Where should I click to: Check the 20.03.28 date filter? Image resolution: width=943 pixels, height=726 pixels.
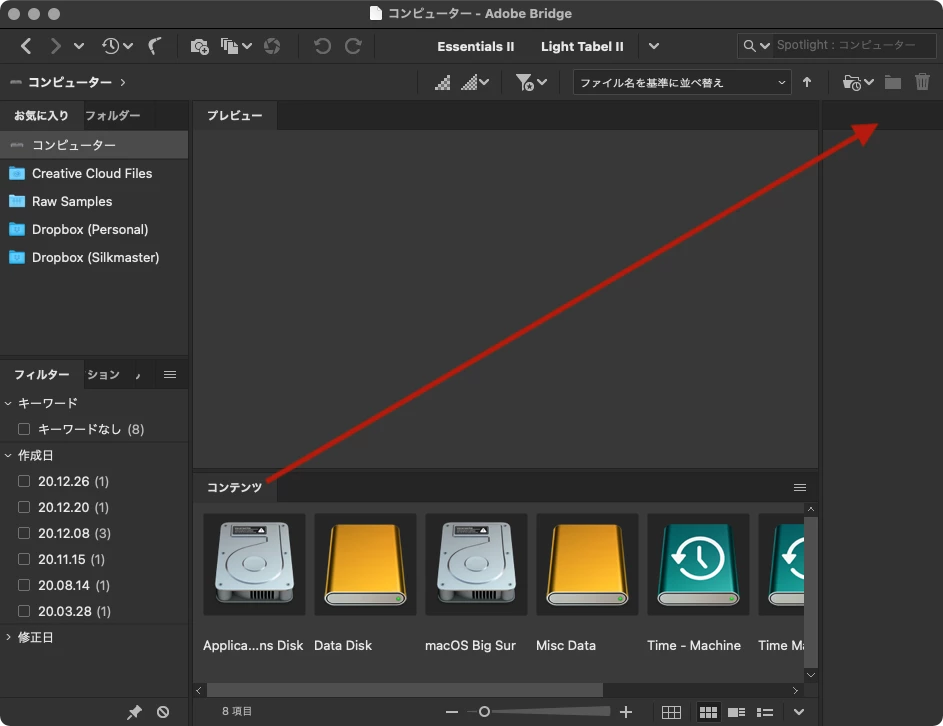tap(24, 611)
